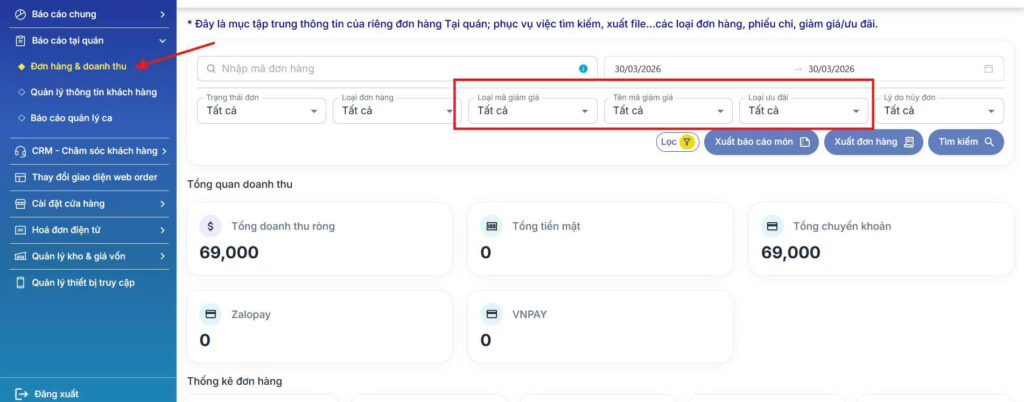Click the info icon in the search box
Viewport: 1024px width, 402px height.
[583, 69]
